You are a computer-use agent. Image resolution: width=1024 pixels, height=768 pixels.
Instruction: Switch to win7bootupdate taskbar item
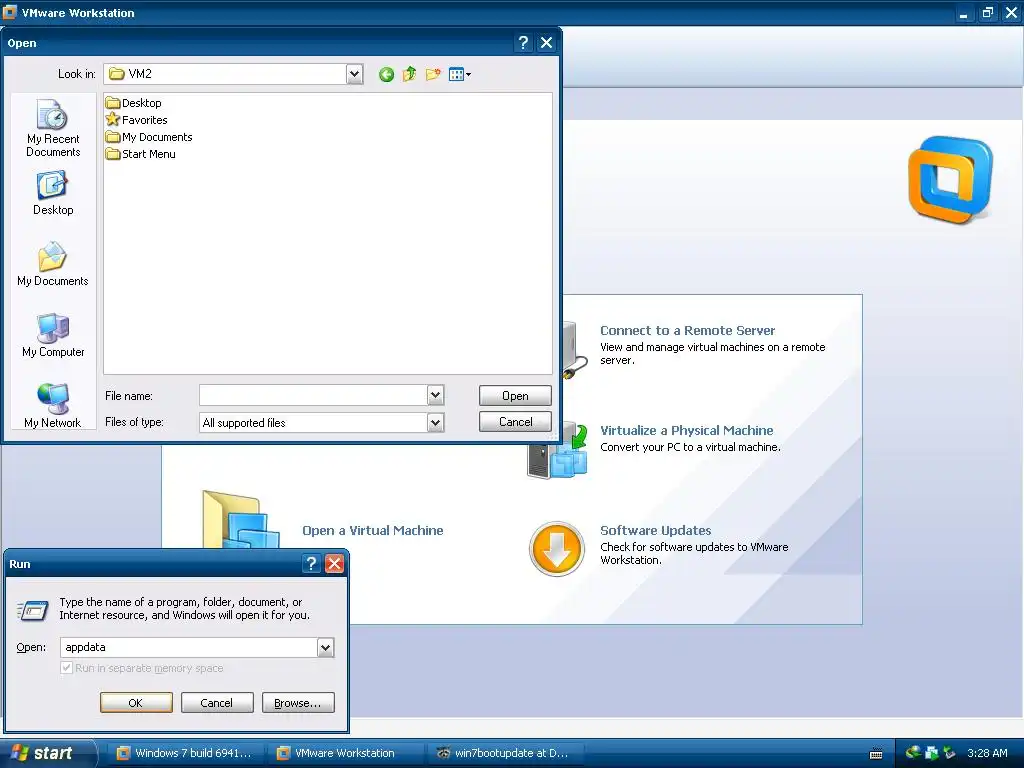[x=505, y=753]
